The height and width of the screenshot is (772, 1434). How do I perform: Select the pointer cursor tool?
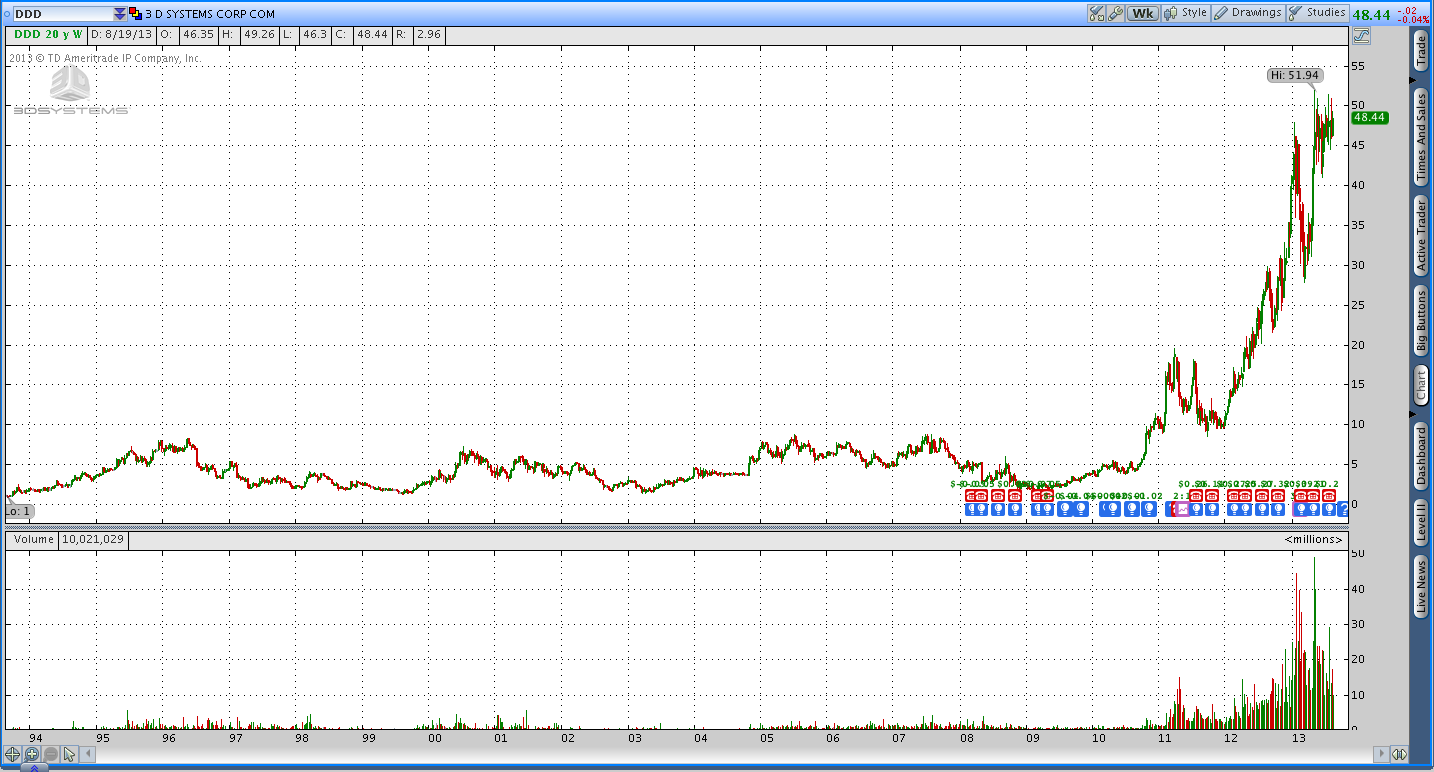tap(70, 754)
